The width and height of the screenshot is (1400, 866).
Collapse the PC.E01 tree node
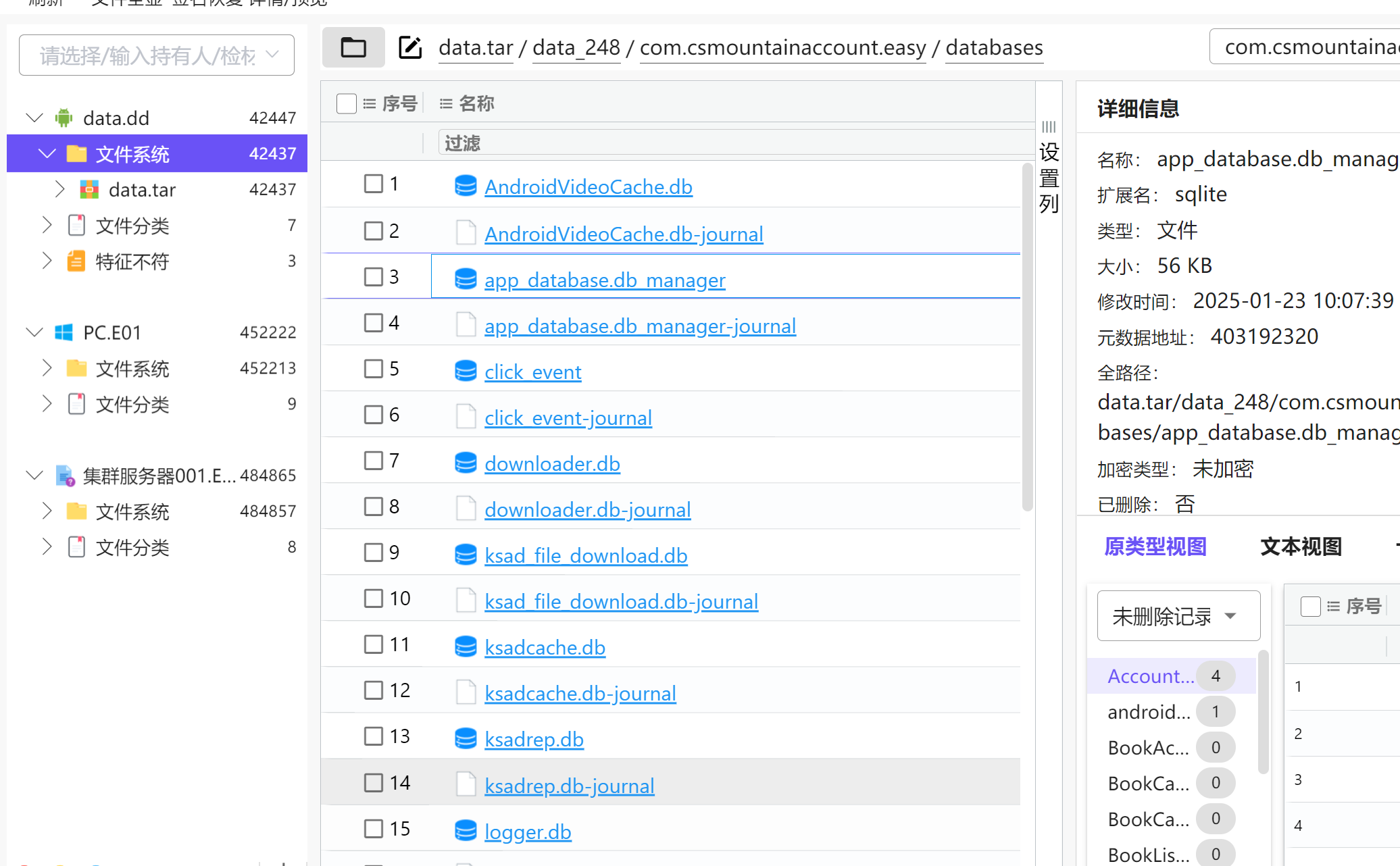(34, 332)
